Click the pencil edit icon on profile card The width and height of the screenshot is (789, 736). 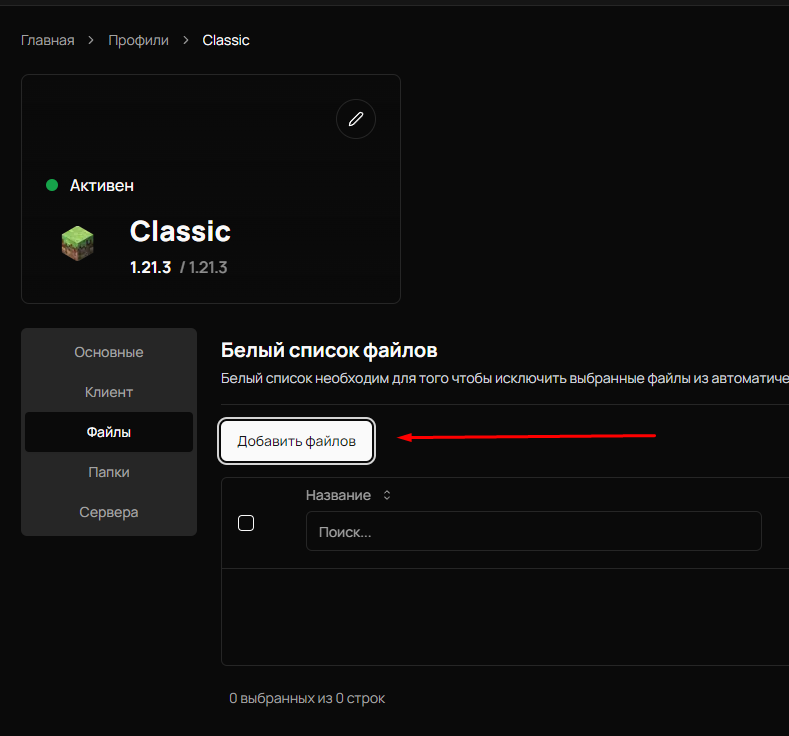(356, 119)
